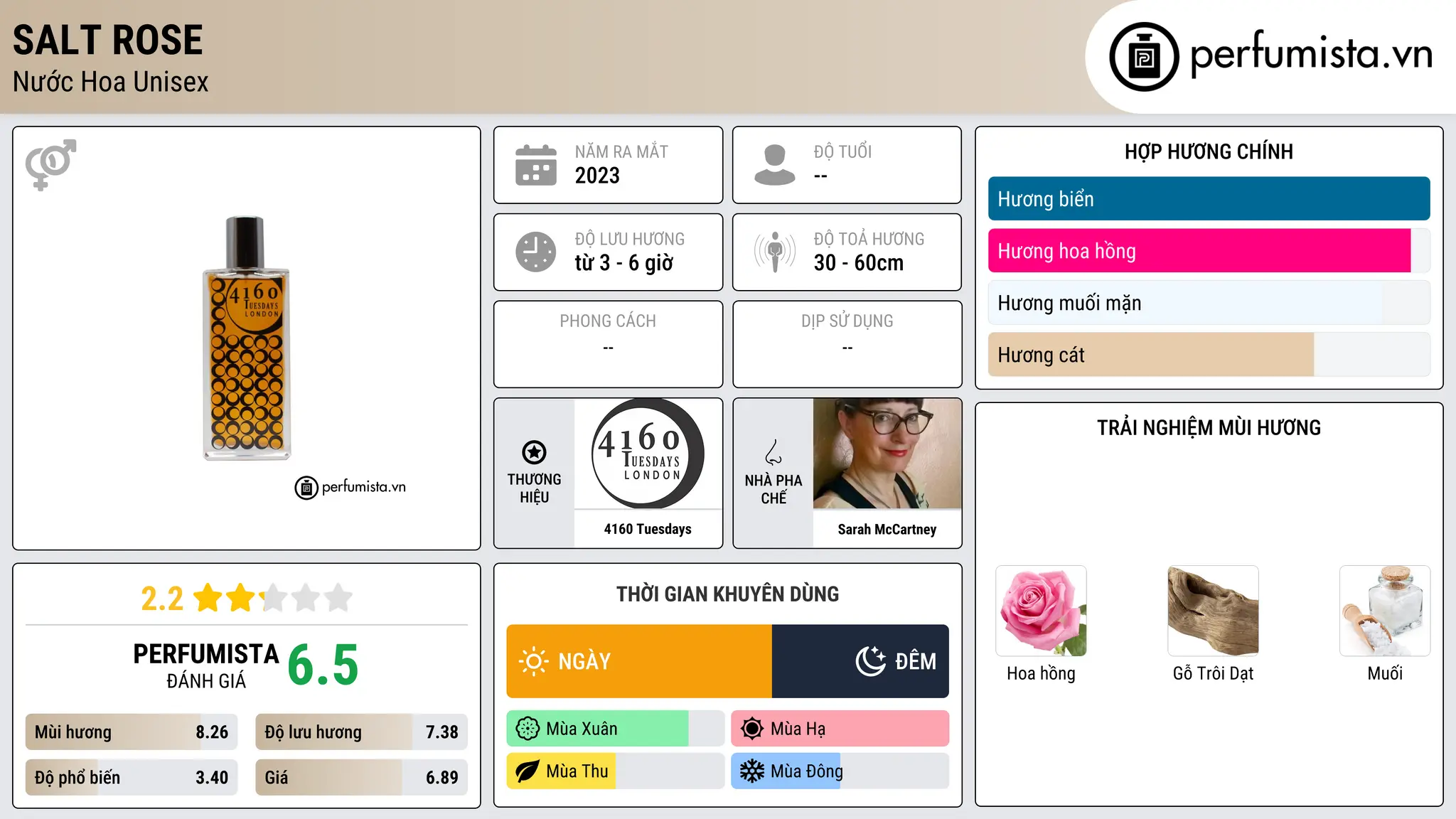Screen dimensions: 1456x819
Task: Click the ĐÊM nighttime label
Action: click(916, 662)
